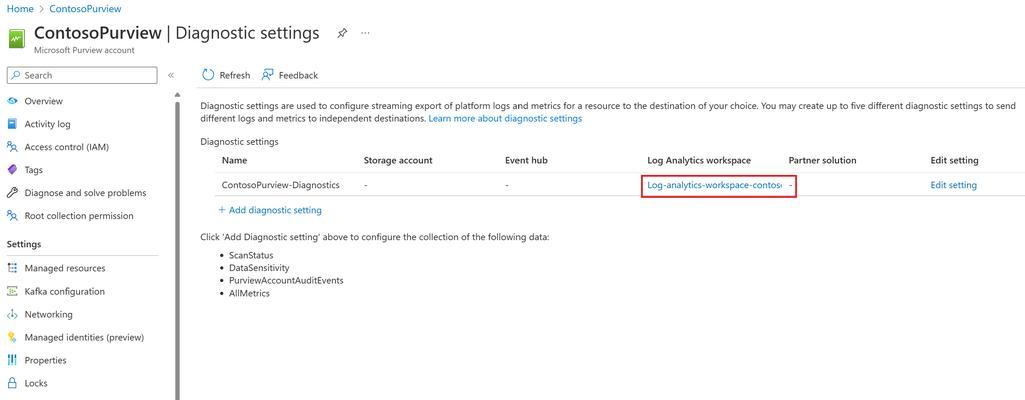The width and height of the screenshot is (1025, 400).
Task: Open Networking under Settings
Action: click(48, 314)
